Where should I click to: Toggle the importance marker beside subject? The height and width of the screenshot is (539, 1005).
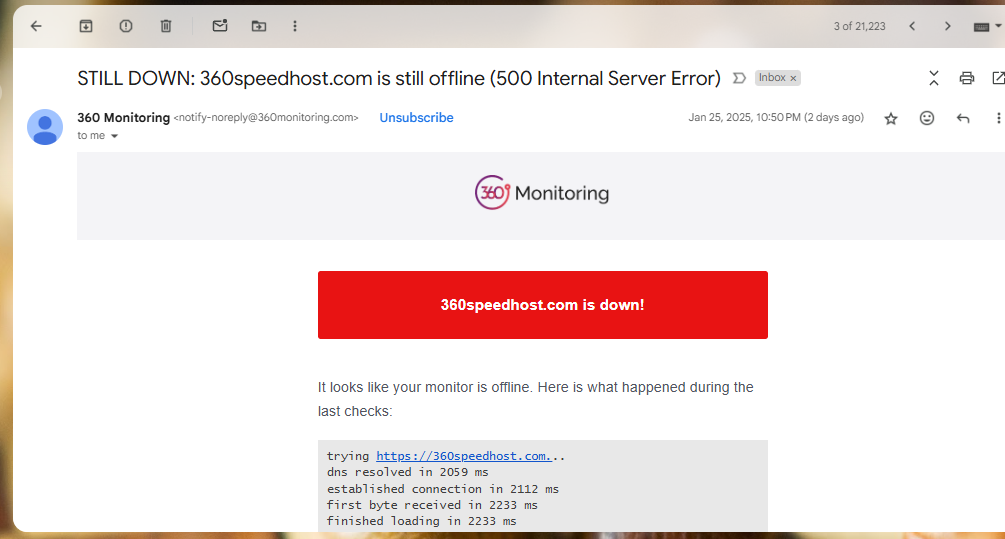coord(739,78)
